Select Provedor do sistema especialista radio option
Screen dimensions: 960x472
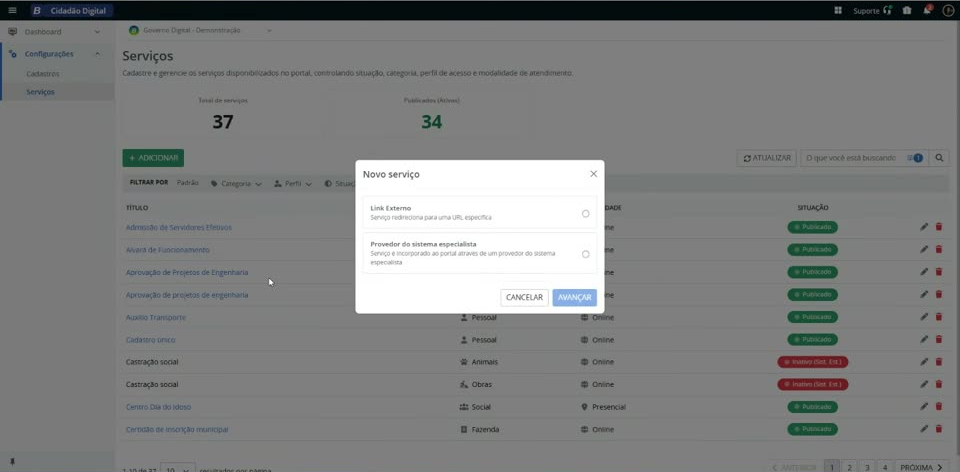[x=585, y=254]
